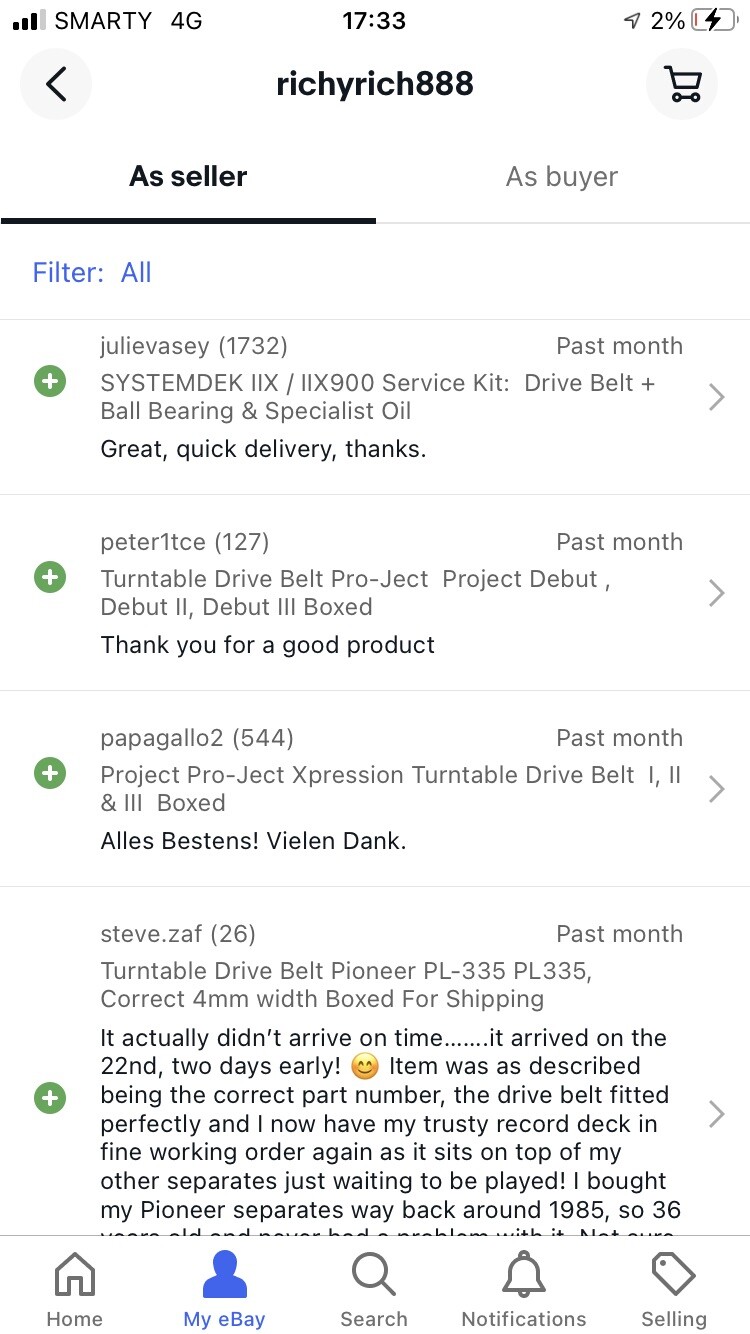Screen dimensions: 750x1334
Task: Switch to the As buyer tab
Action: (562, 177)
